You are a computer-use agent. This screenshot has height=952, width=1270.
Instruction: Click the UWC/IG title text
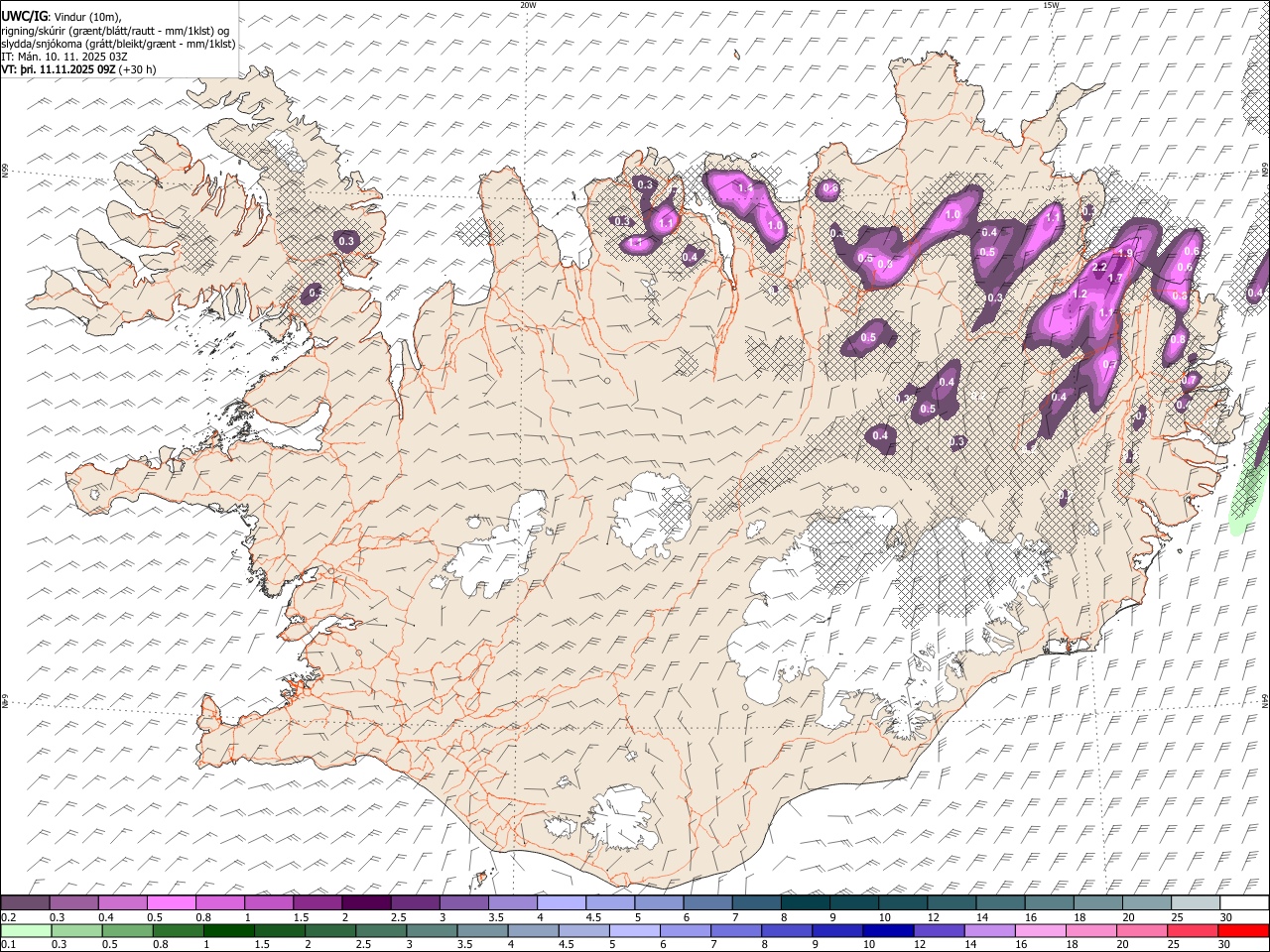point(23,16)
